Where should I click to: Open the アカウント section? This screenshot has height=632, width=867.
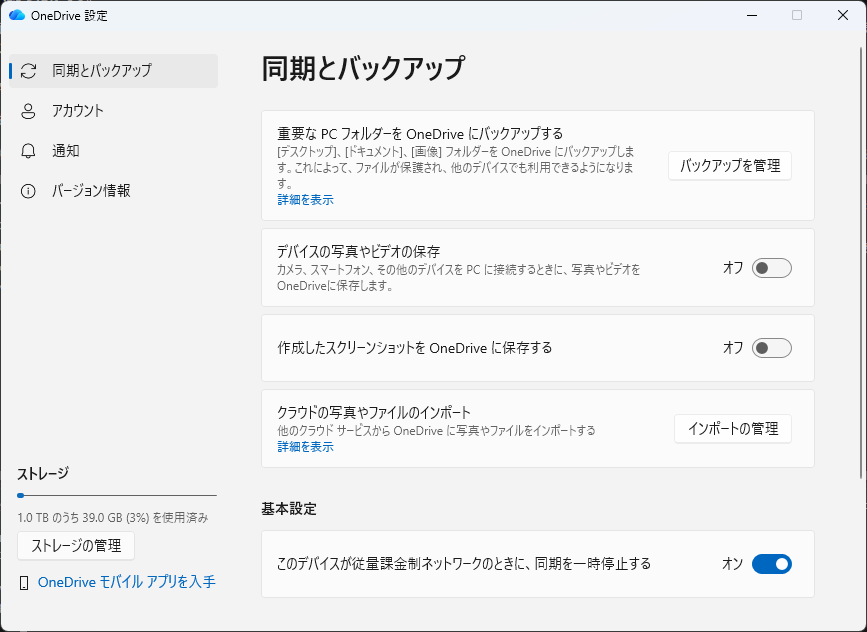pyautogui.click(x=113, y=111)
